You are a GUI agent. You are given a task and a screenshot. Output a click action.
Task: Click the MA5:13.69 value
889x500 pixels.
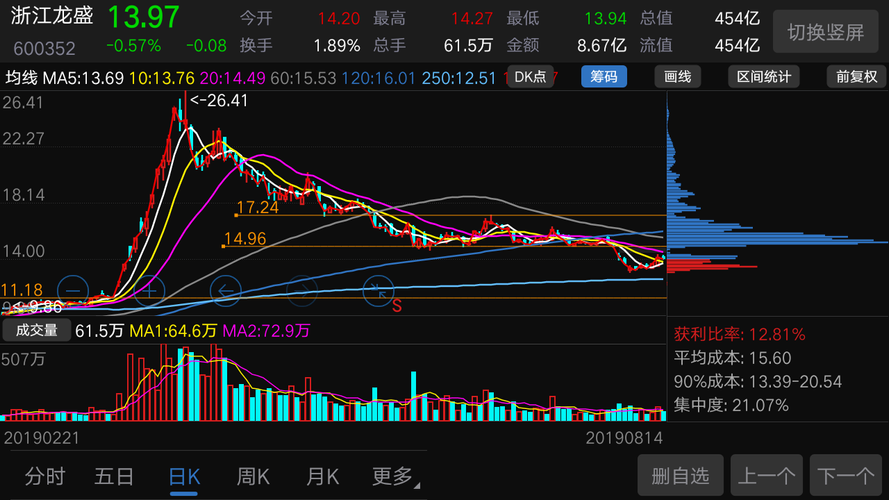click(x=83, y=78)
